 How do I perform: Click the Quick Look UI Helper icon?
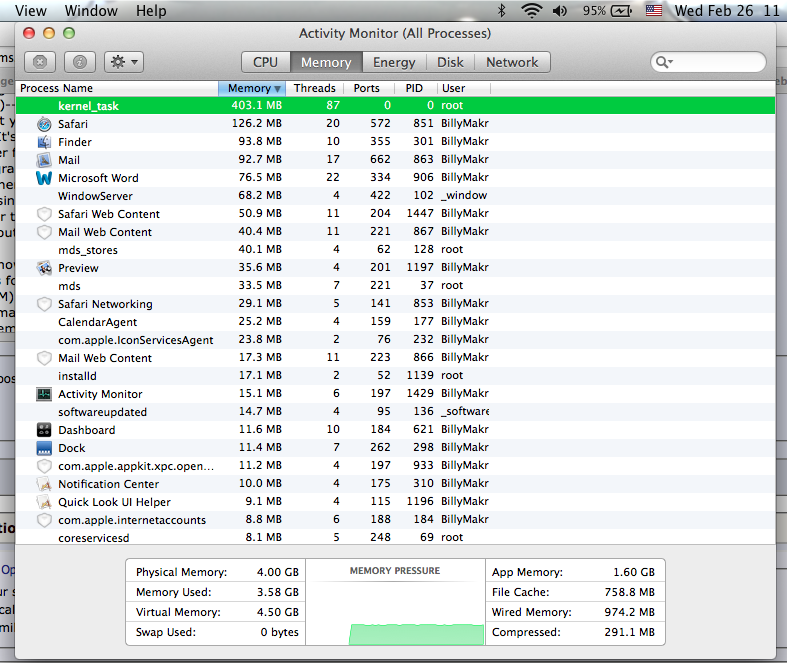[x=44, y=502]
